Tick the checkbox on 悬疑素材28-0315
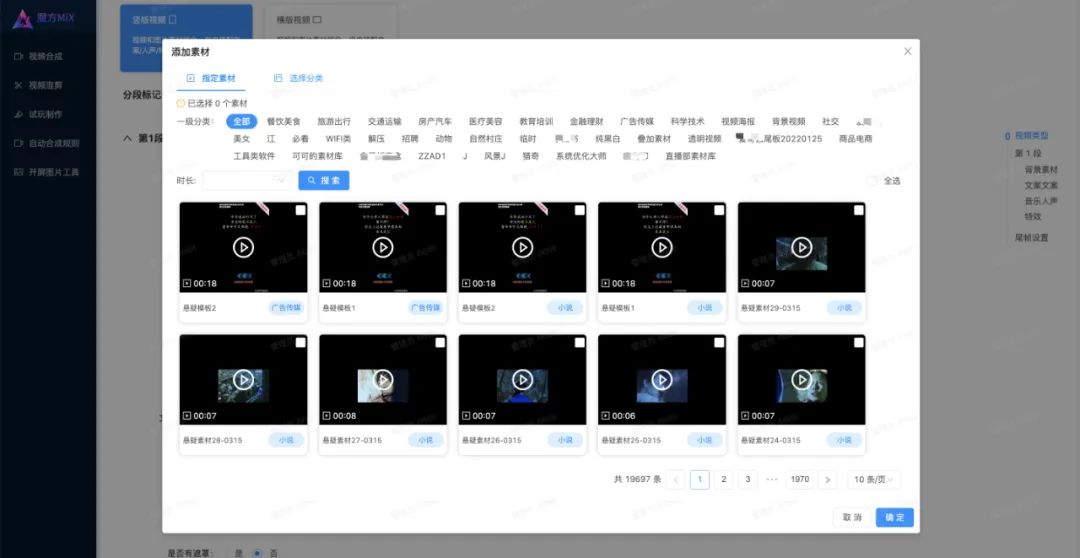The image size is (1080, 558). point(300,343)
